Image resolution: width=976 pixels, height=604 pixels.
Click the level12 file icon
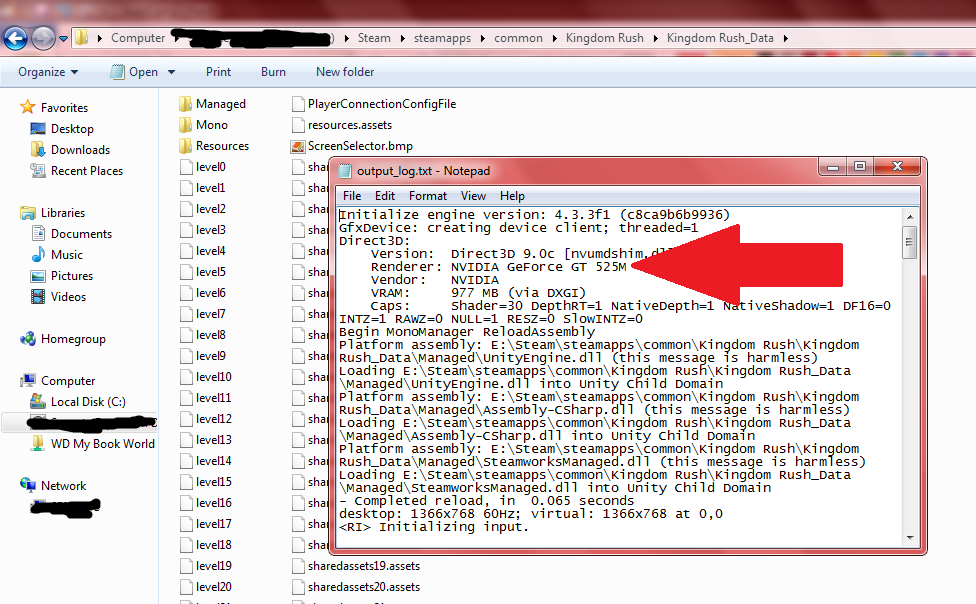click(x=185, y=419)
